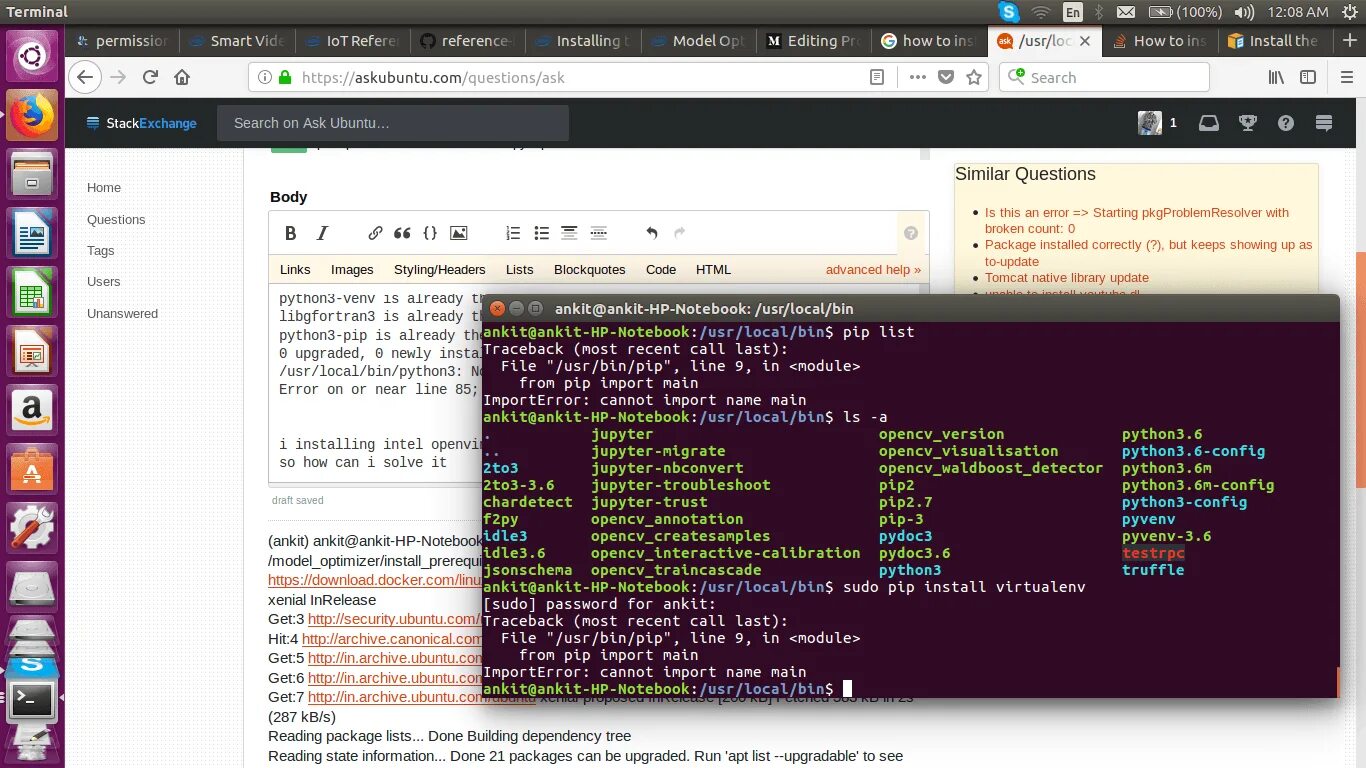The height and width of the screenshot is (768, 1366).
Task: Open the "advanced help »" link
Action: [x=873, y=270]
